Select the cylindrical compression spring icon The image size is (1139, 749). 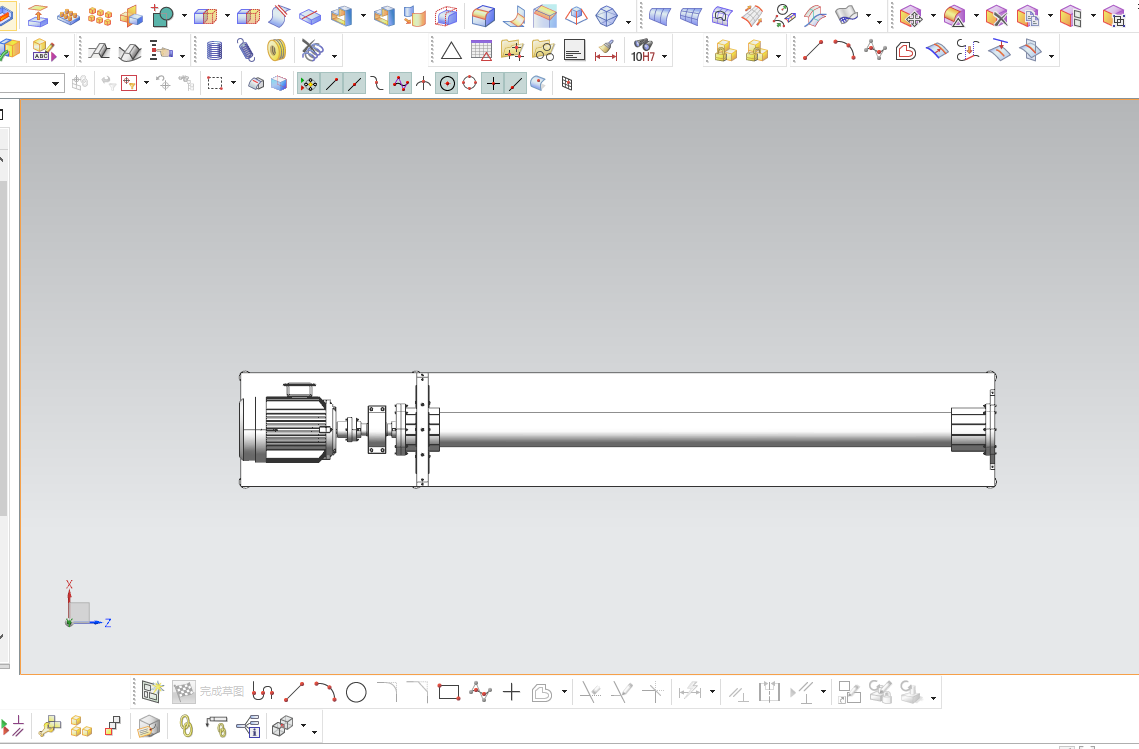214,50
